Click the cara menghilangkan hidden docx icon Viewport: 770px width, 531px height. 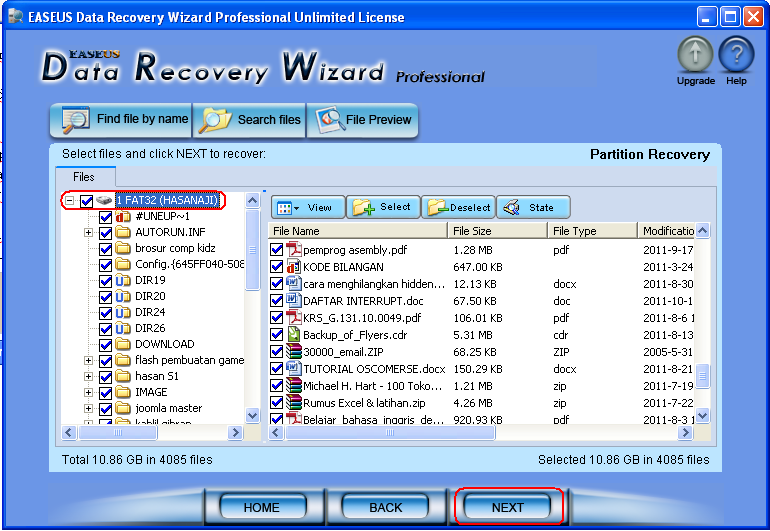point(294,283)
